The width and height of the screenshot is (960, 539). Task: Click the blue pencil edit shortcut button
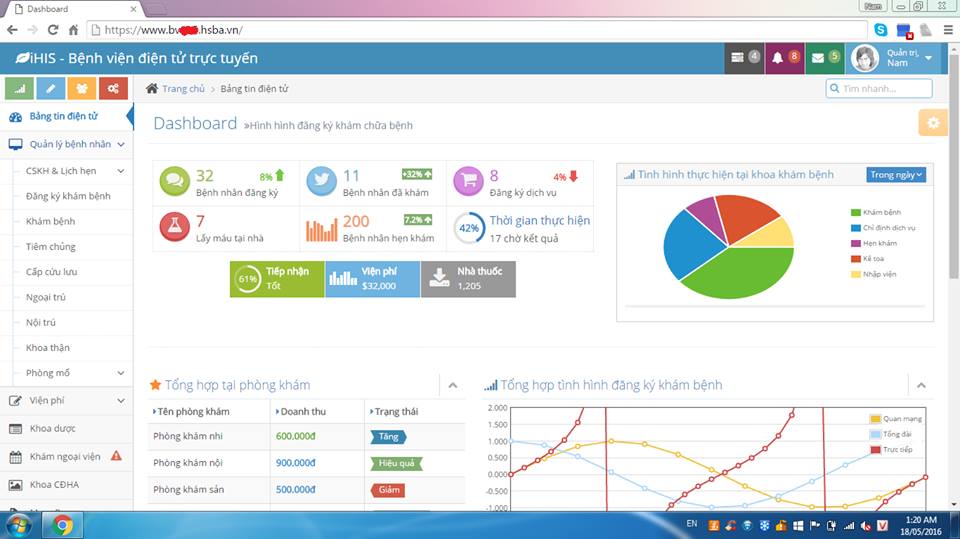tap(51, 88)
